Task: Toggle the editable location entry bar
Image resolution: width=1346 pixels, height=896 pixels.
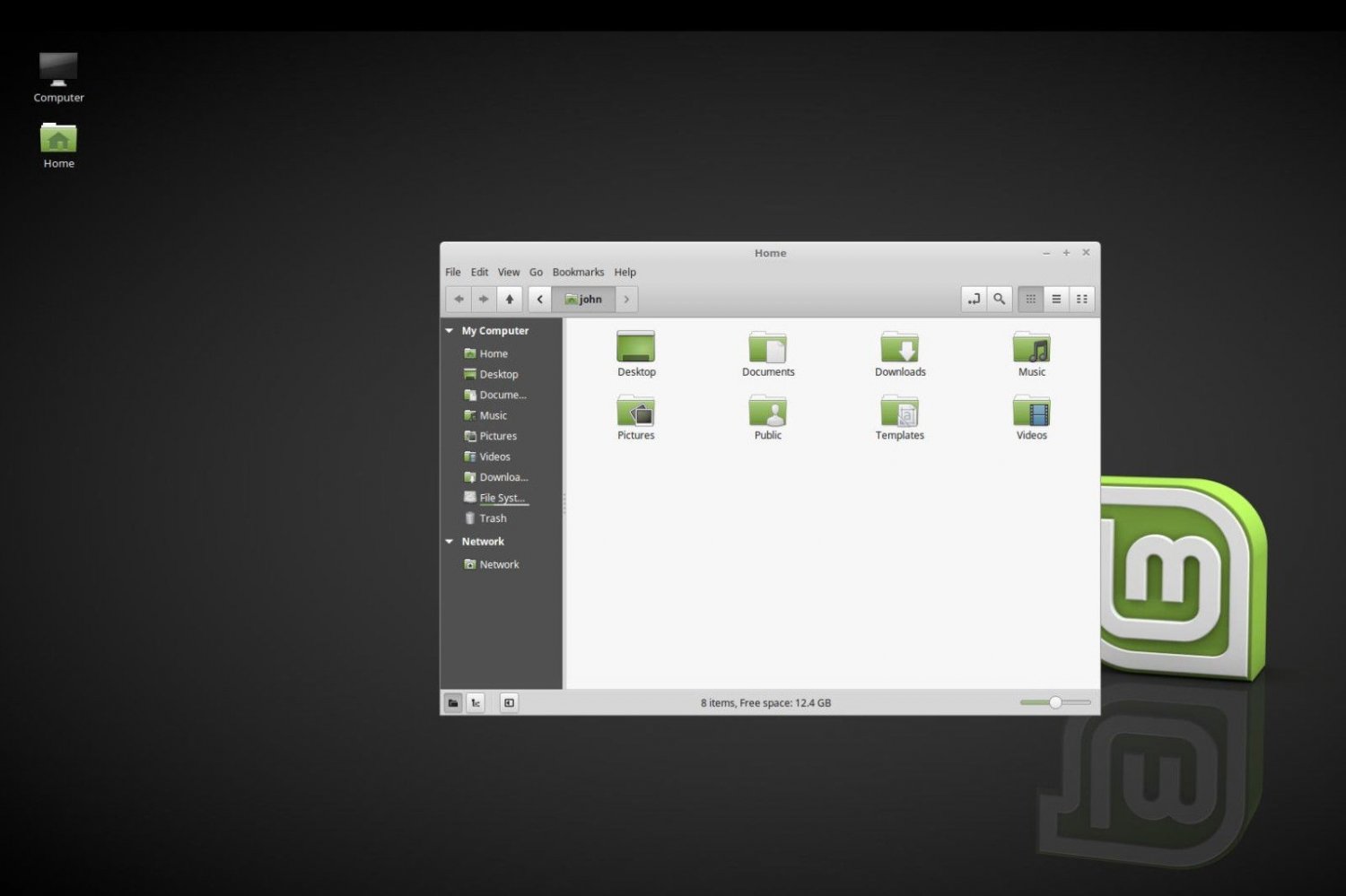Action: coord(974,299)
